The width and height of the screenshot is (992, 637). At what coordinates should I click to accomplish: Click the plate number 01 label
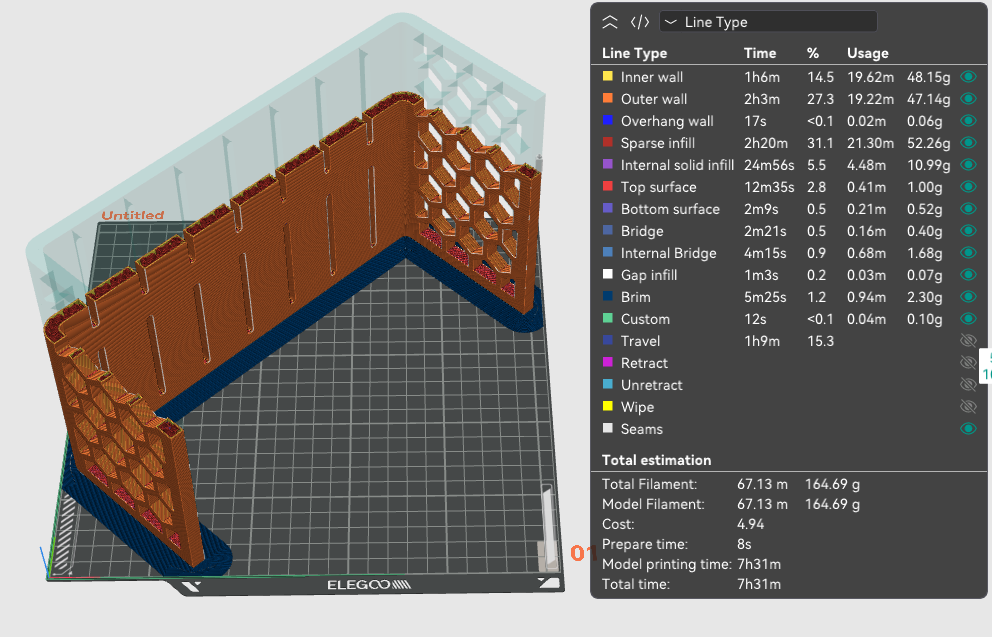583,553
